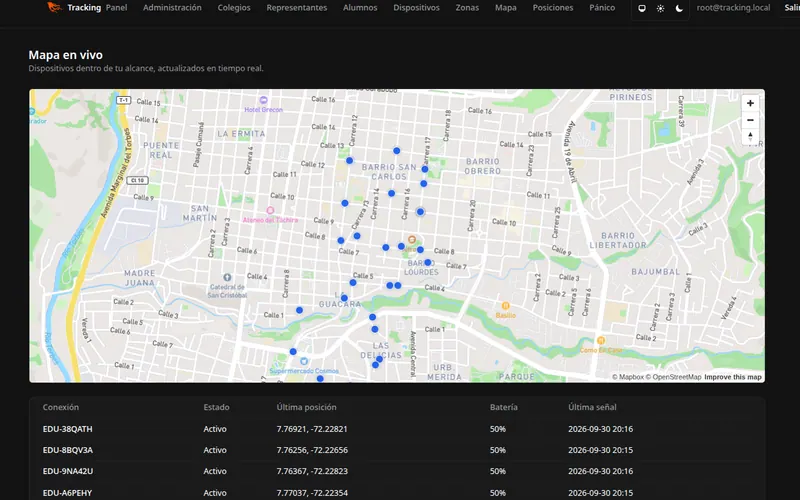Screen dimensions: 800x500
Task: Click the T-1 route shield on map
Action: point(123,100)
